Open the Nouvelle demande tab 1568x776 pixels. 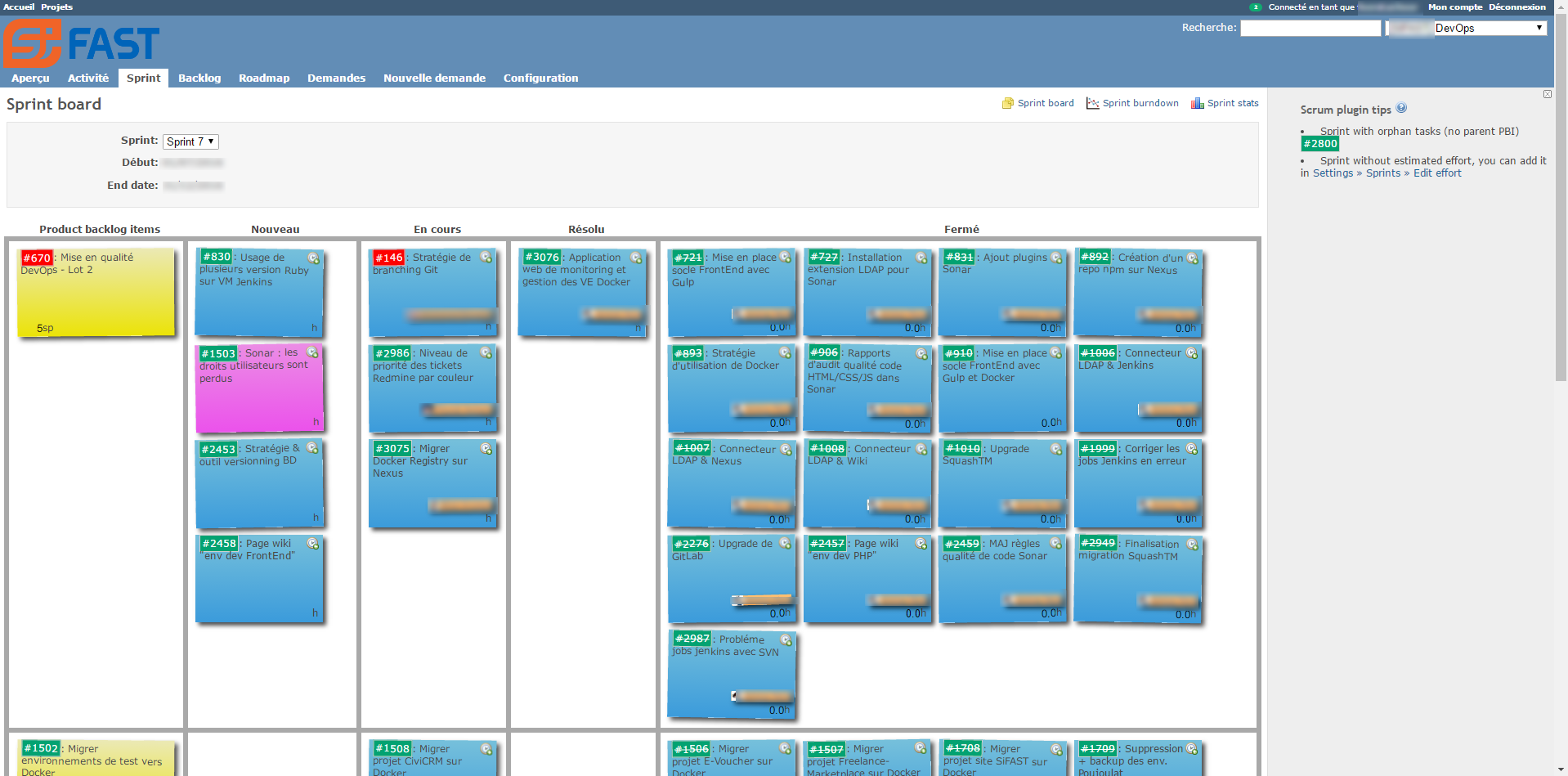(x=434, y=78)
